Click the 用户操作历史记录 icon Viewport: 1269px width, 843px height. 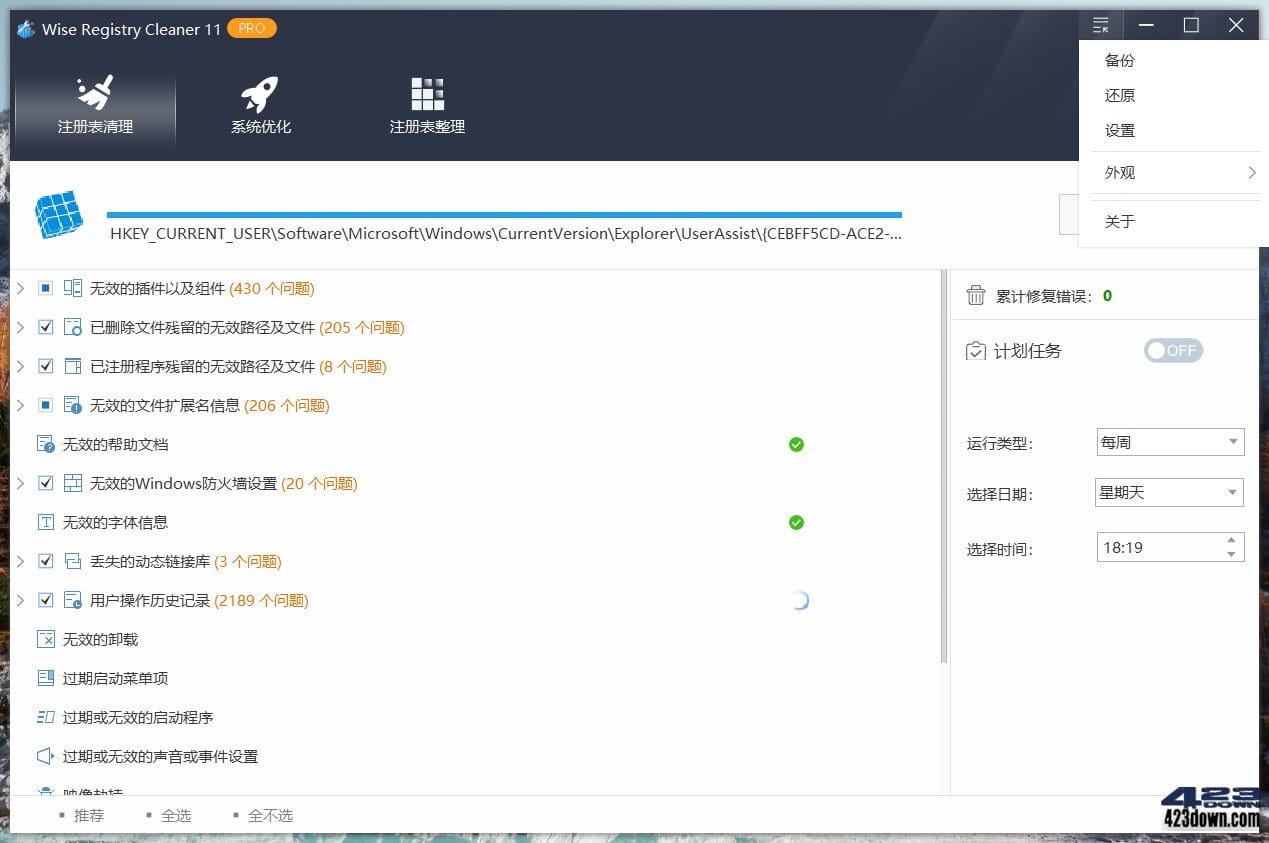coord(73,600)
